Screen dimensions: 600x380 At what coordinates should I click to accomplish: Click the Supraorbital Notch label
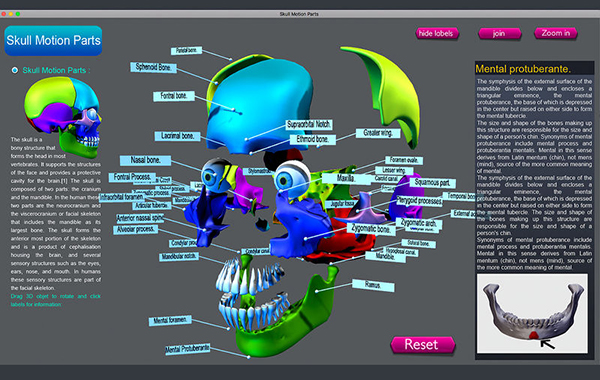(309, 124)
